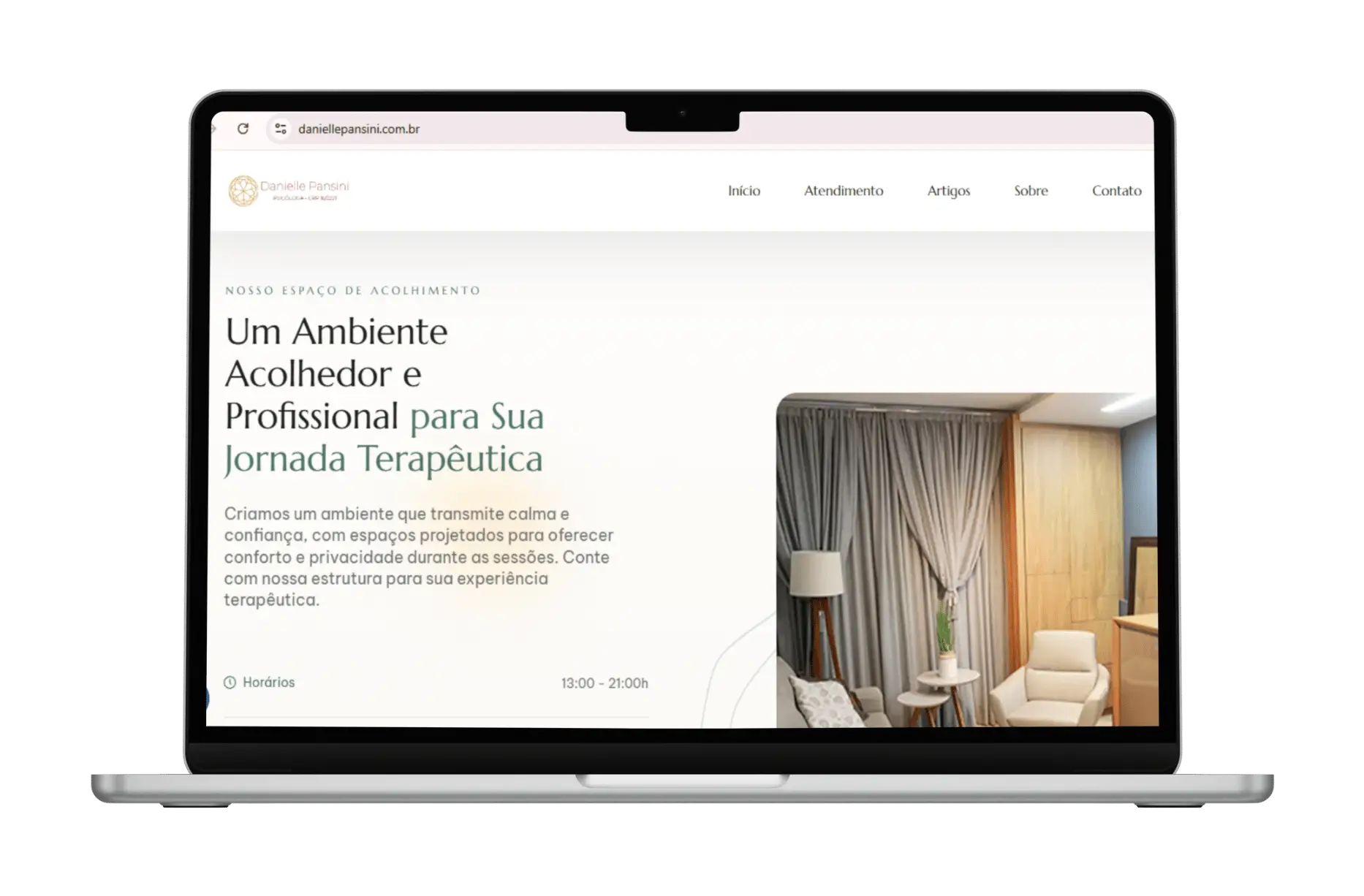Screen dimensions: 1364x896
Task: Open the Atendimento menu item
Action: tap(843, 191)
